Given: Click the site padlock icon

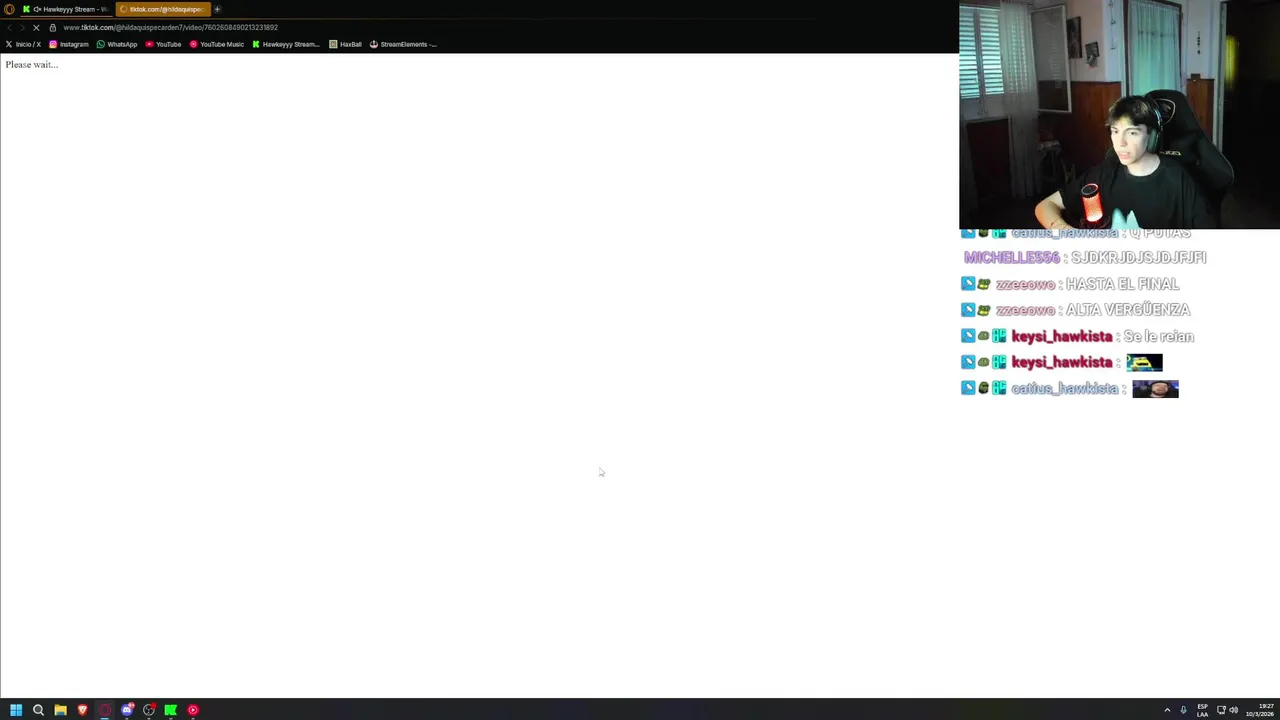Looking at the screenshot, I should pos(52,27).
